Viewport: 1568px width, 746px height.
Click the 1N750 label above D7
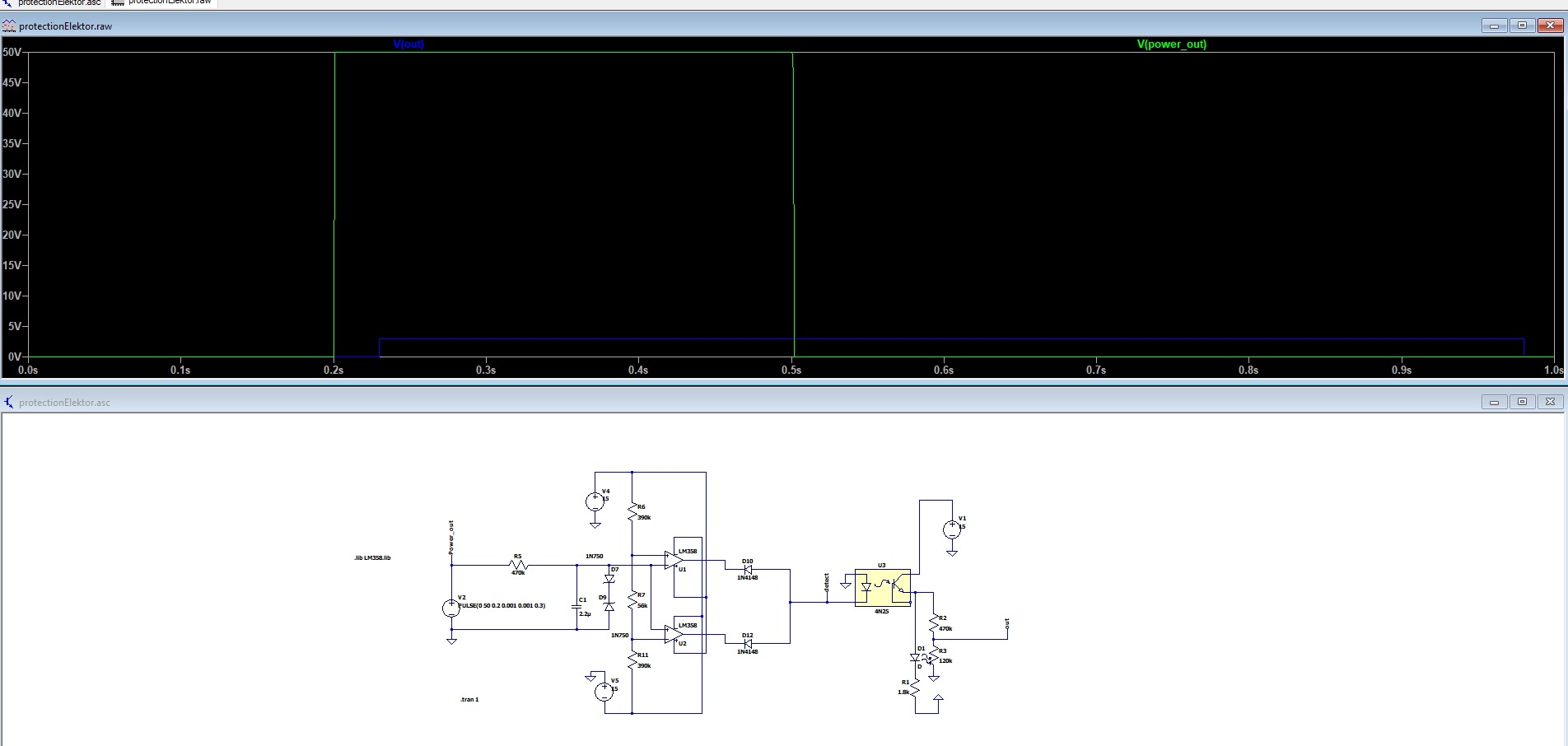point(595,557)
